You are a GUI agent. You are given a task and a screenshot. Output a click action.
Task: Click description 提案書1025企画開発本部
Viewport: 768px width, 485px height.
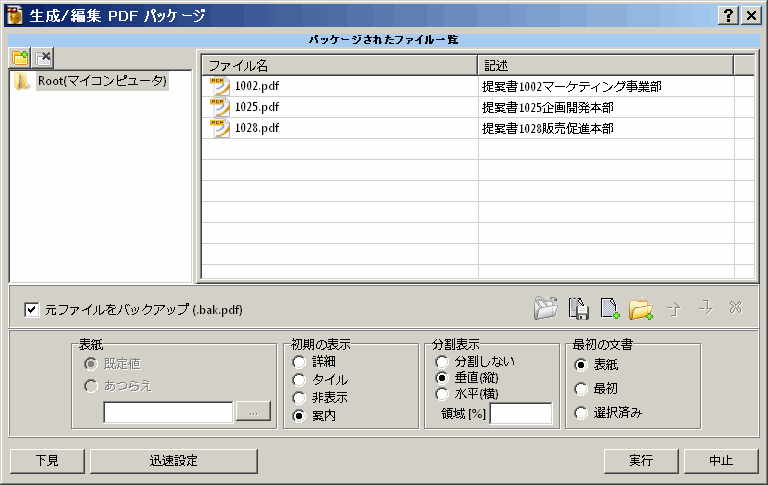pos(548,108)
